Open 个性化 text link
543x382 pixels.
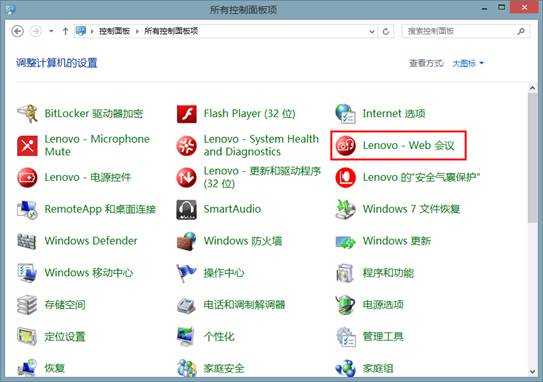[x=219, y=336]
